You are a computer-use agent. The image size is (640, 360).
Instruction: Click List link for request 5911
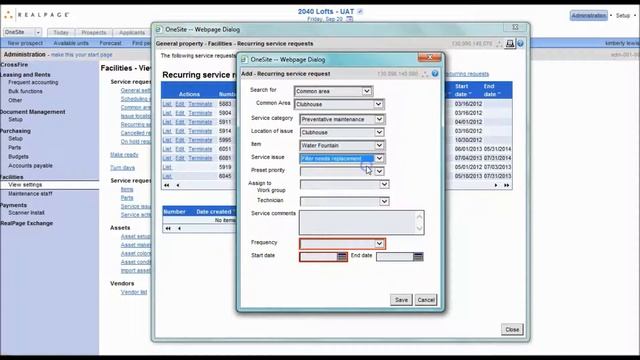(167, 122)
